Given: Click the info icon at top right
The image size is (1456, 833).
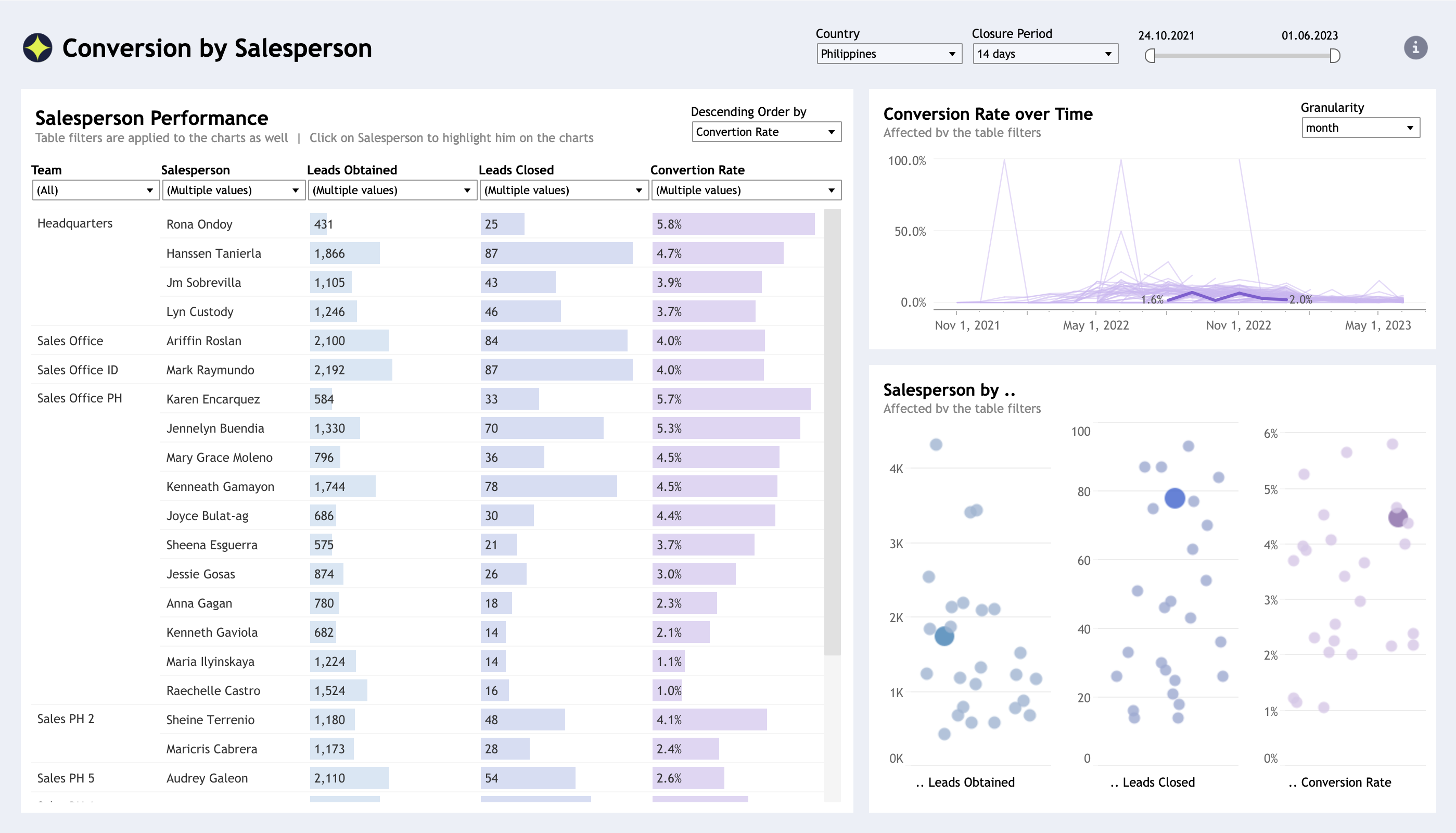Looking at the screenshot, I should point(1415,48).
